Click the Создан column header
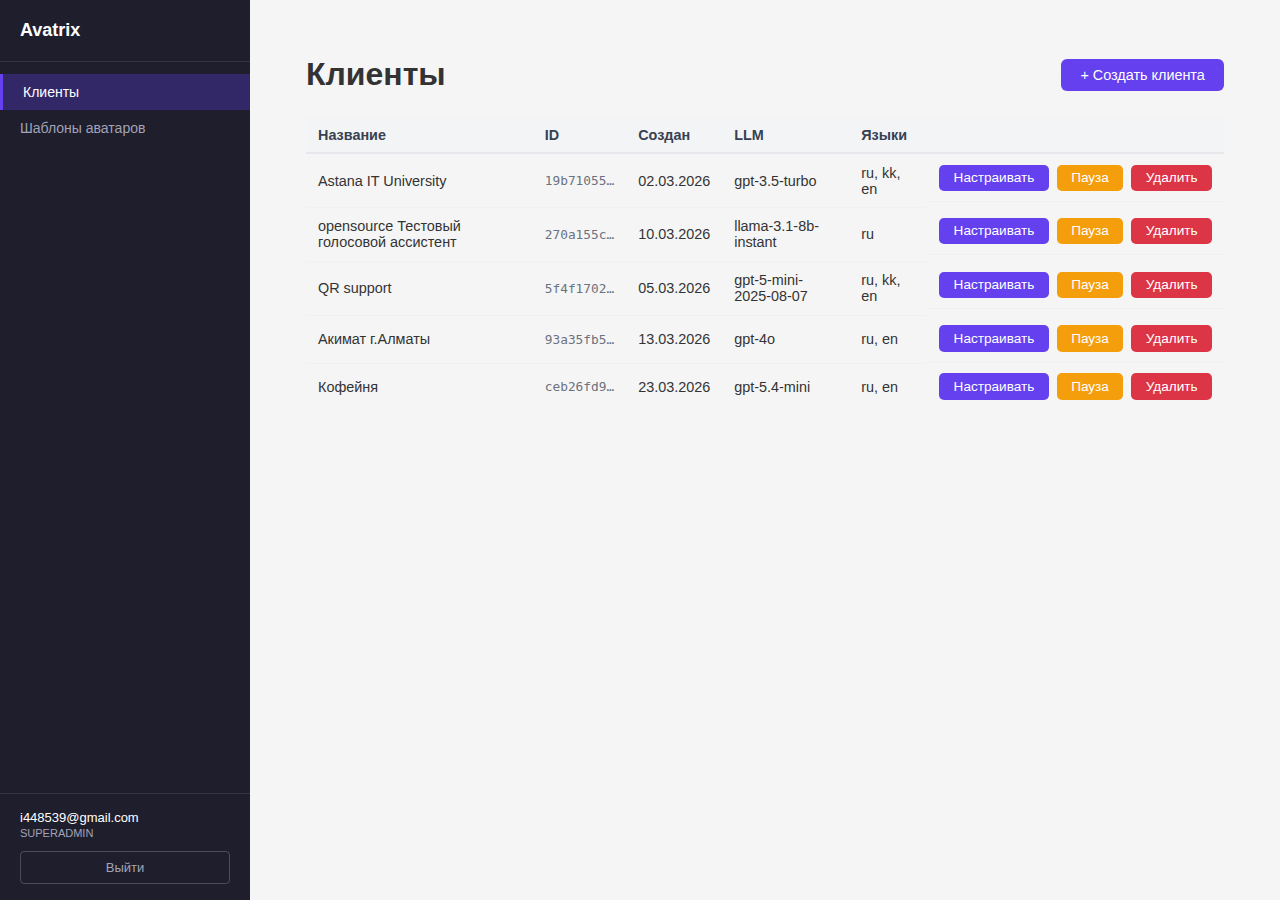 [663, 135]
